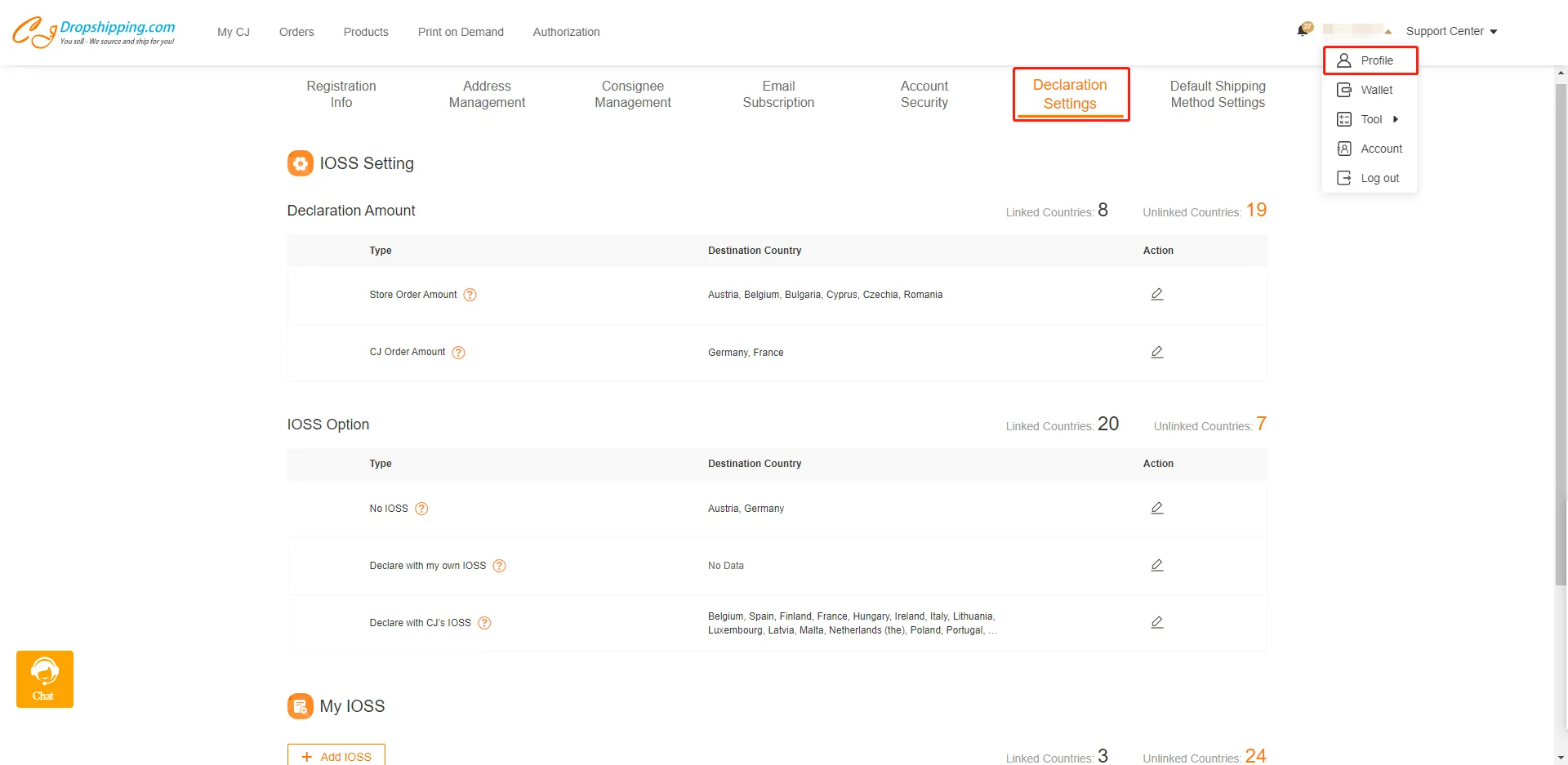Click the Add IOSS button
Viewport: 1568px width, 765px height.
(x=336, y=756)
